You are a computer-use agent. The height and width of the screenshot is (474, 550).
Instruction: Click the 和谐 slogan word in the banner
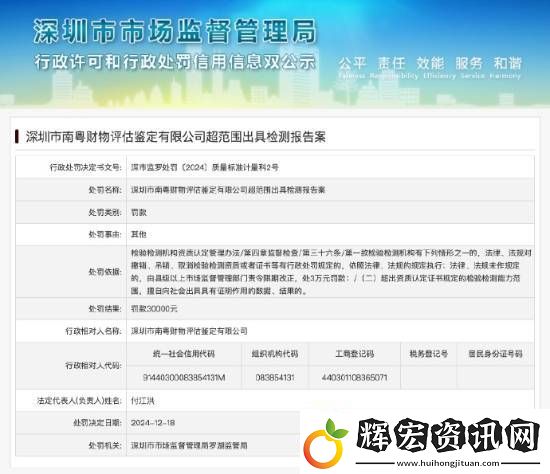click(508, 64)
